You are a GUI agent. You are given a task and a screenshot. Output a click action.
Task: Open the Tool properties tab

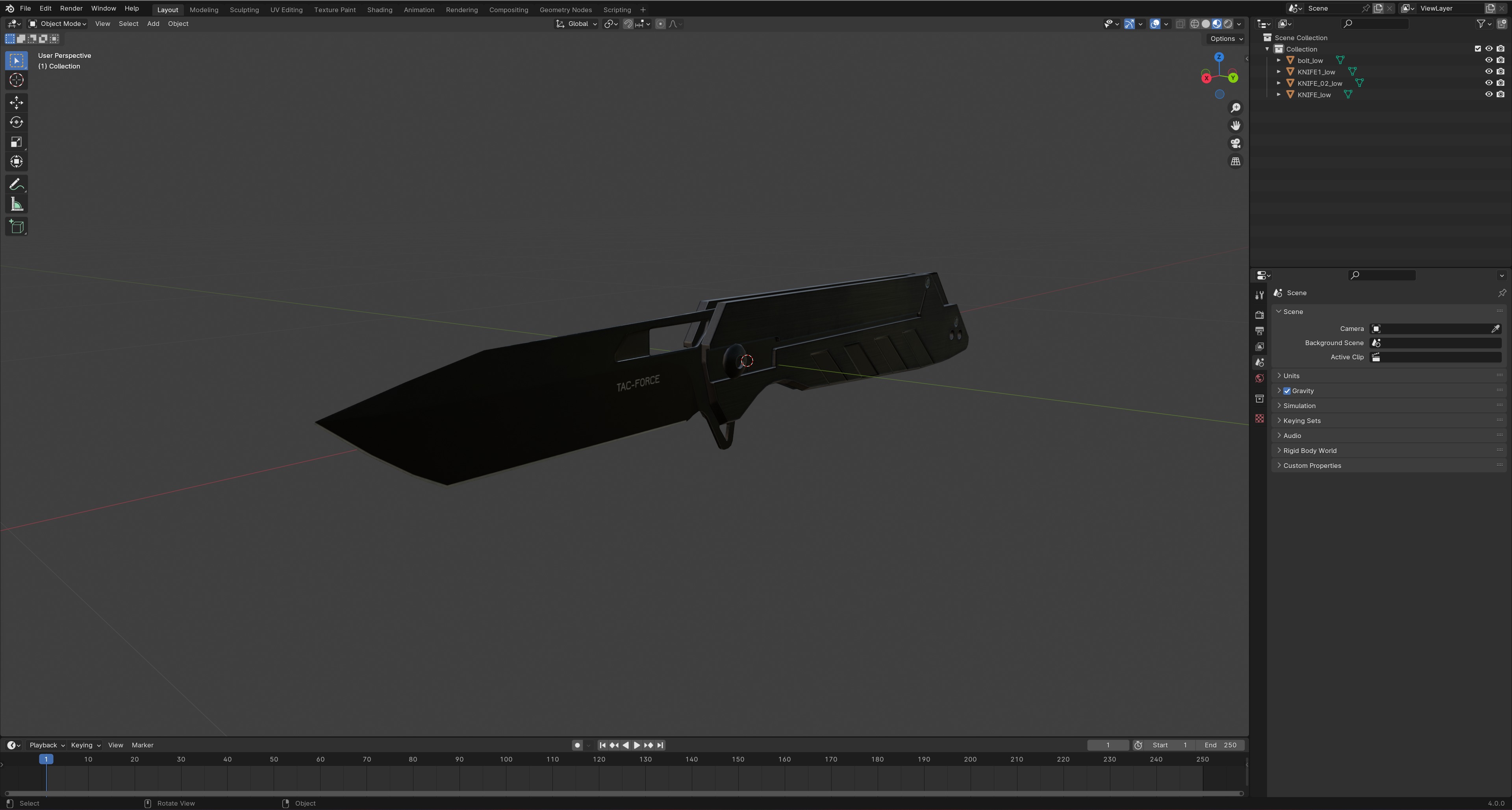[1259, 296]
